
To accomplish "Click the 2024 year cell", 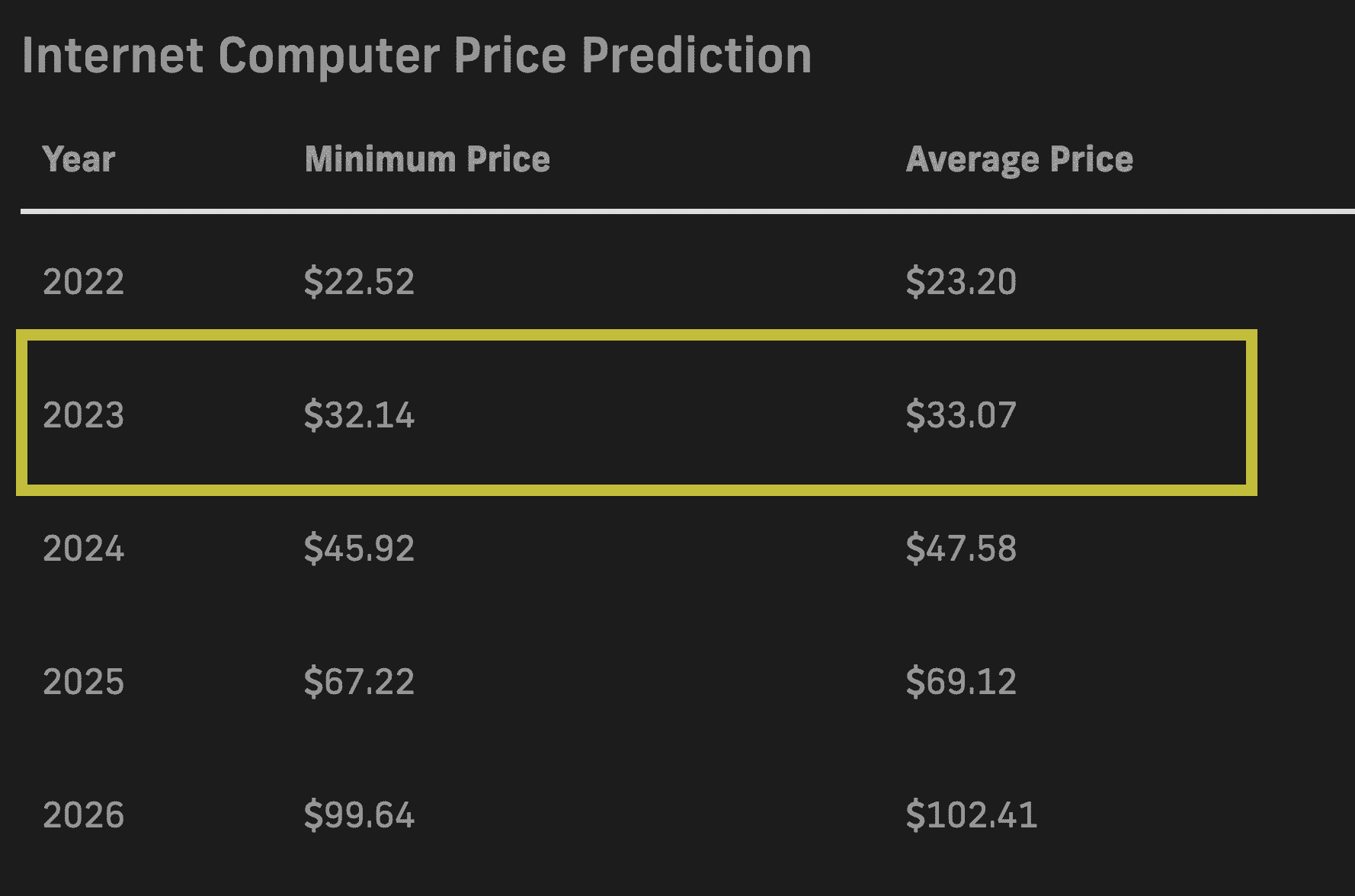I will click(83, 549).
